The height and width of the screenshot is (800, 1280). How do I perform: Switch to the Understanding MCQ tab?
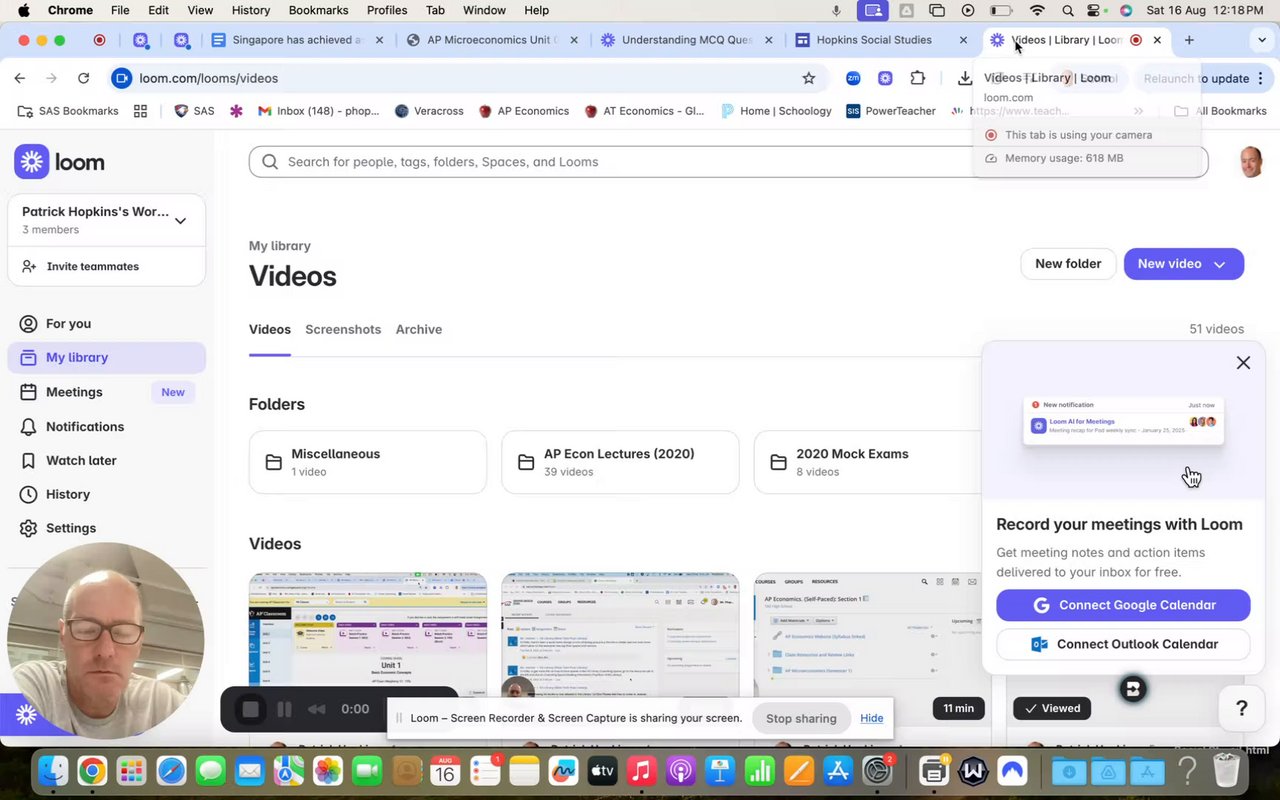pos(688,40)
